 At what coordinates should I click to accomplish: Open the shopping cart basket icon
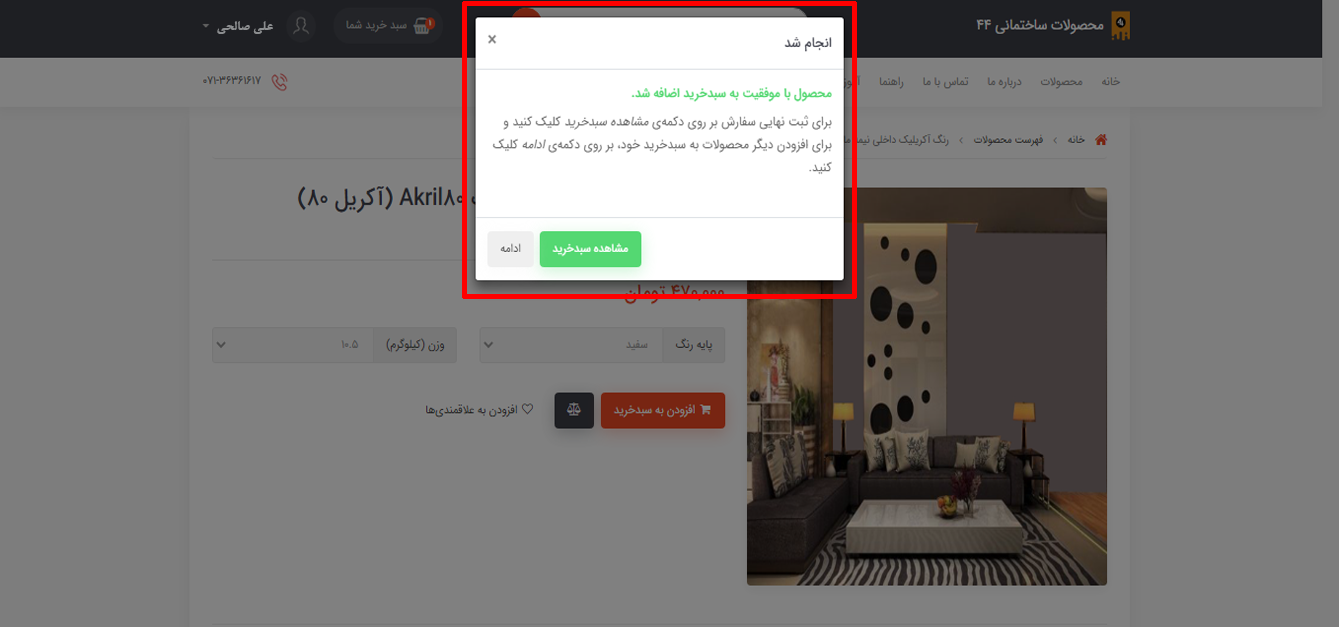click(x=424, y=25)
